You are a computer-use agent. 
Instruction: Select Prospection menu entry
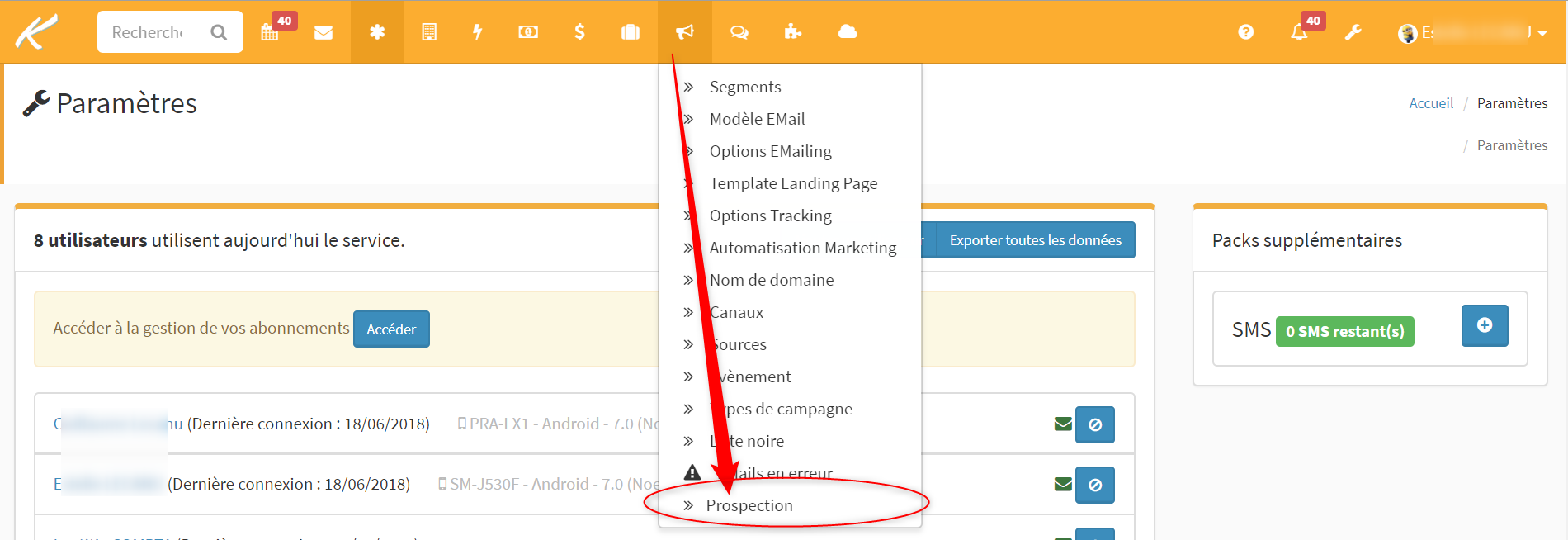(x=749, y=505)
